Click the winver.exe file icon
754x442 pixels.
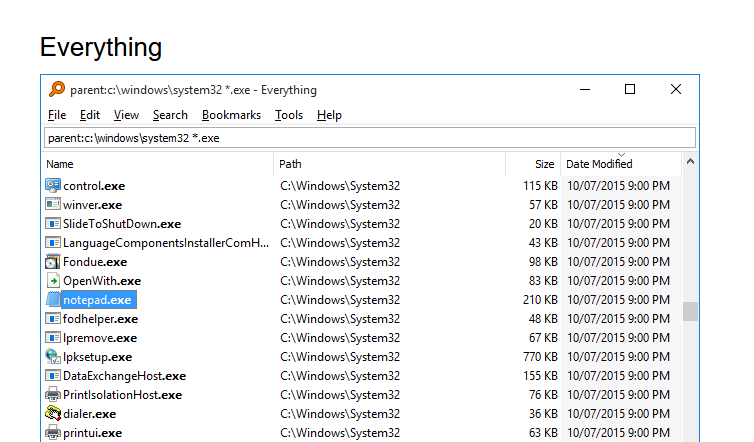click(53, 204)
